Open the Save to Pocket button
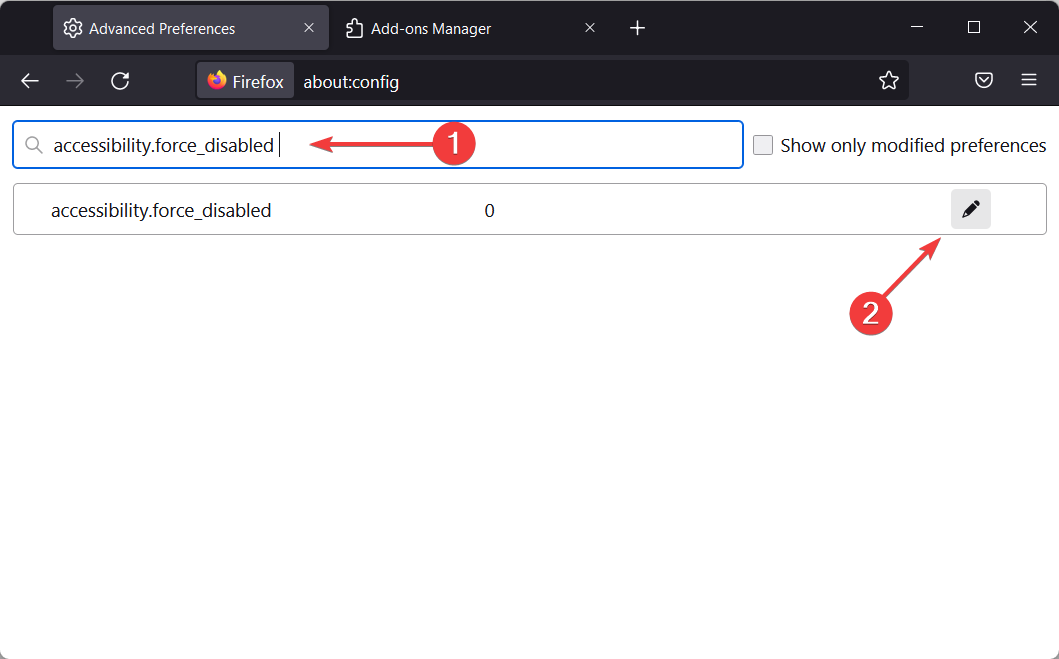Image resolution: width=1059 pixels, height=659 pixels. pyautogui.click(x=984, y=80)
